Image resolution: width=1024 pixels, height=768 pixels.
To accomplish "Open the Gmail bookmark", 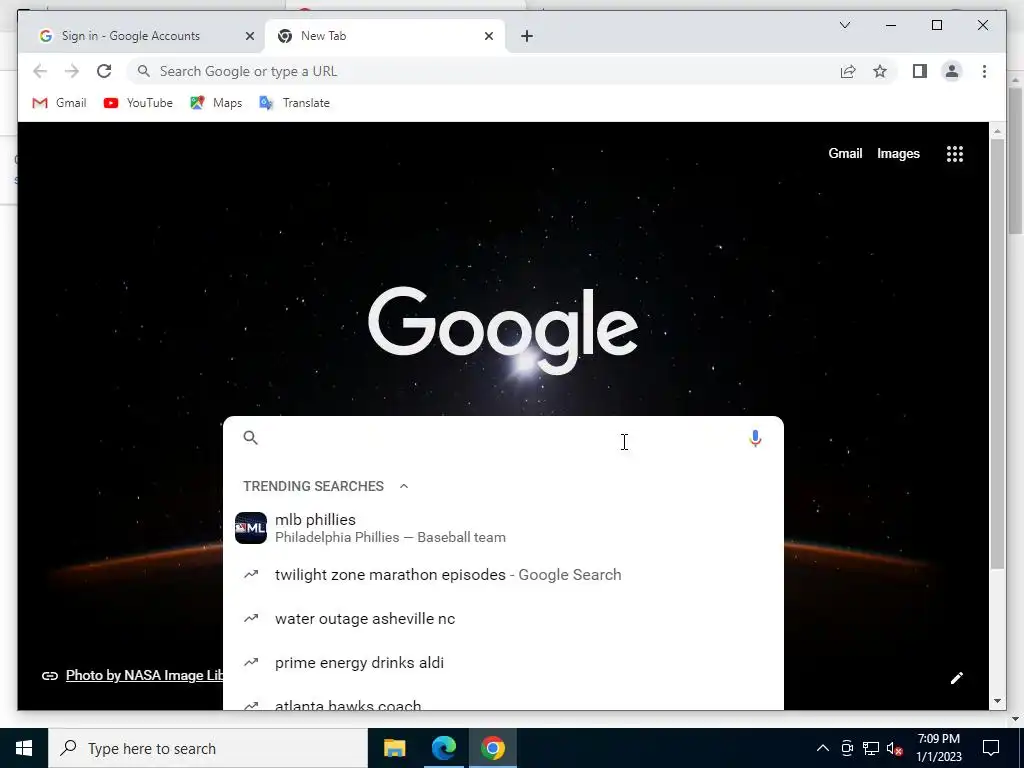I will [x=59, y=103].
